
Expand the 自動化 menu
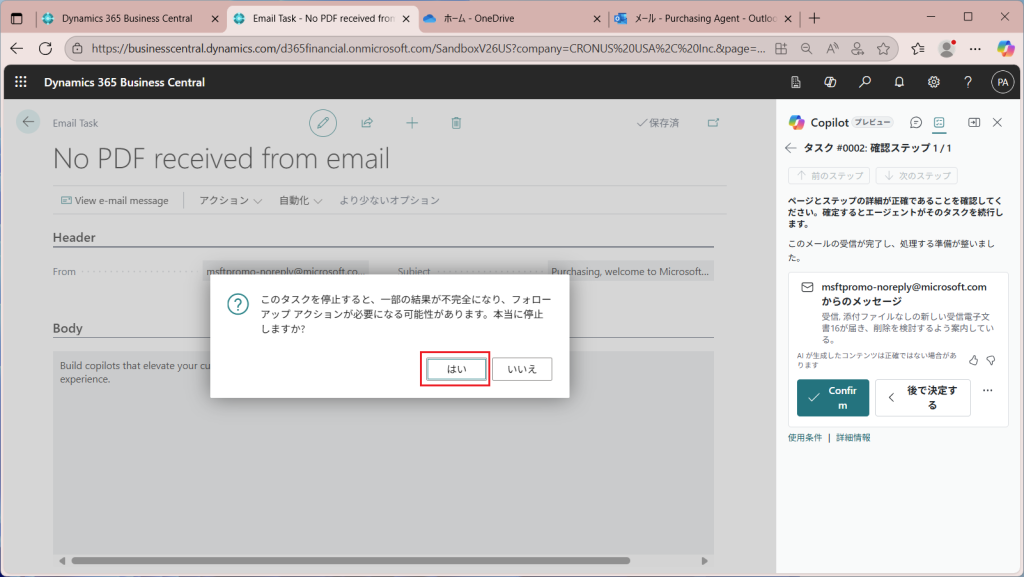(x=300, y=200)
